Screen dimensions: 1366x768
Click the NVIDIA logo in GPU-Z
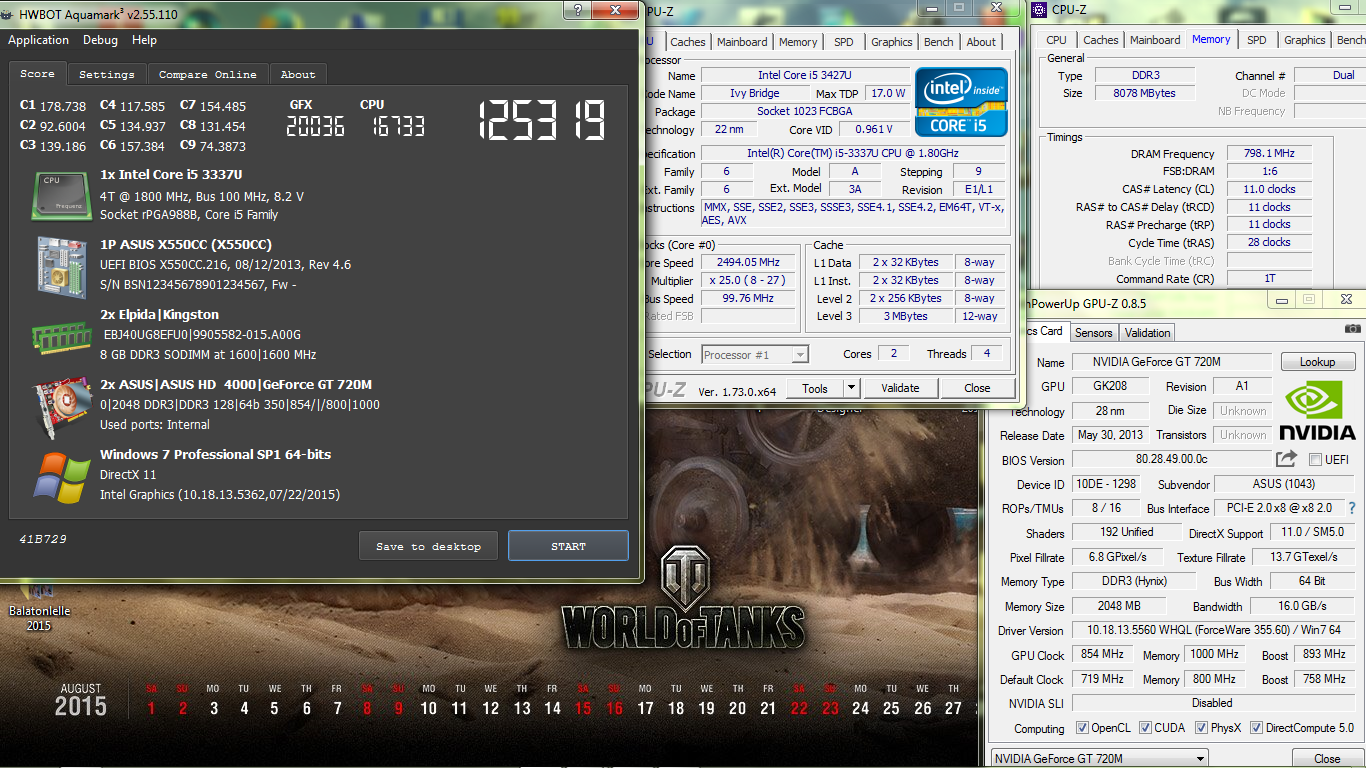pos(1317,410)
